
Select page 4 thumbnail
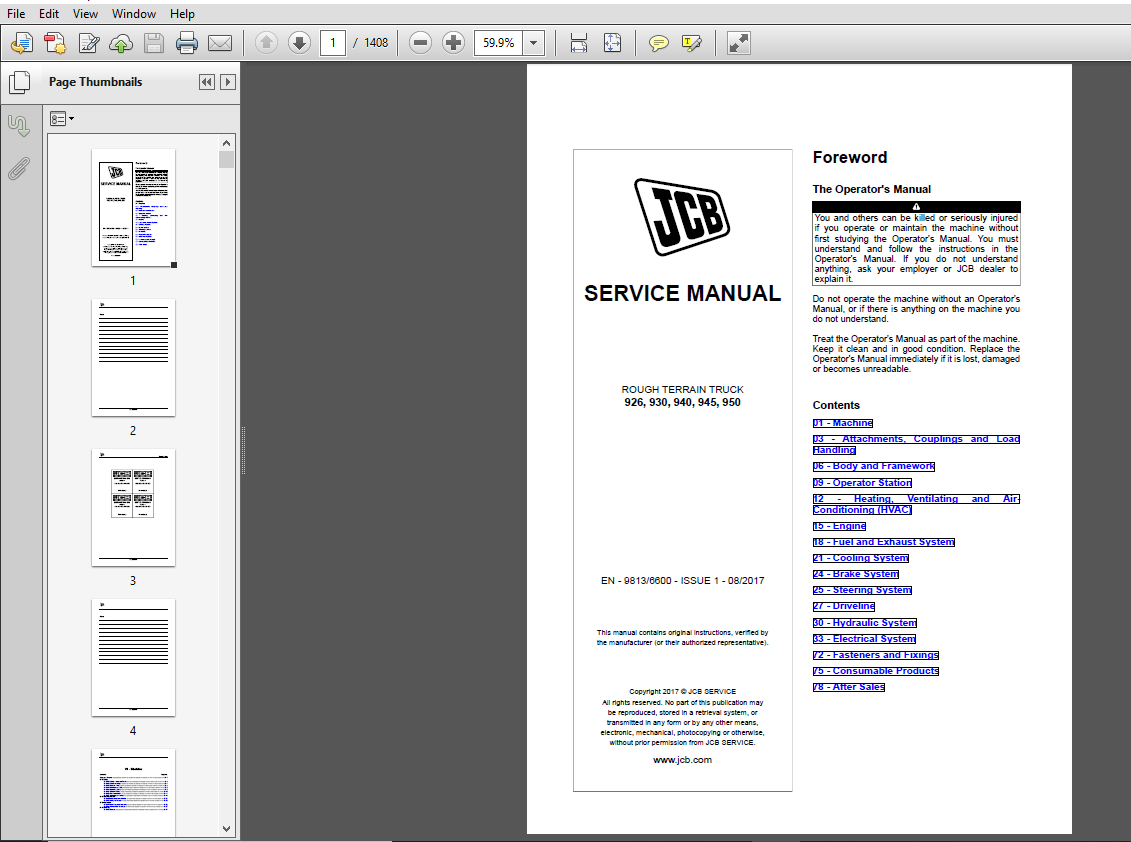tap(133, 658)
